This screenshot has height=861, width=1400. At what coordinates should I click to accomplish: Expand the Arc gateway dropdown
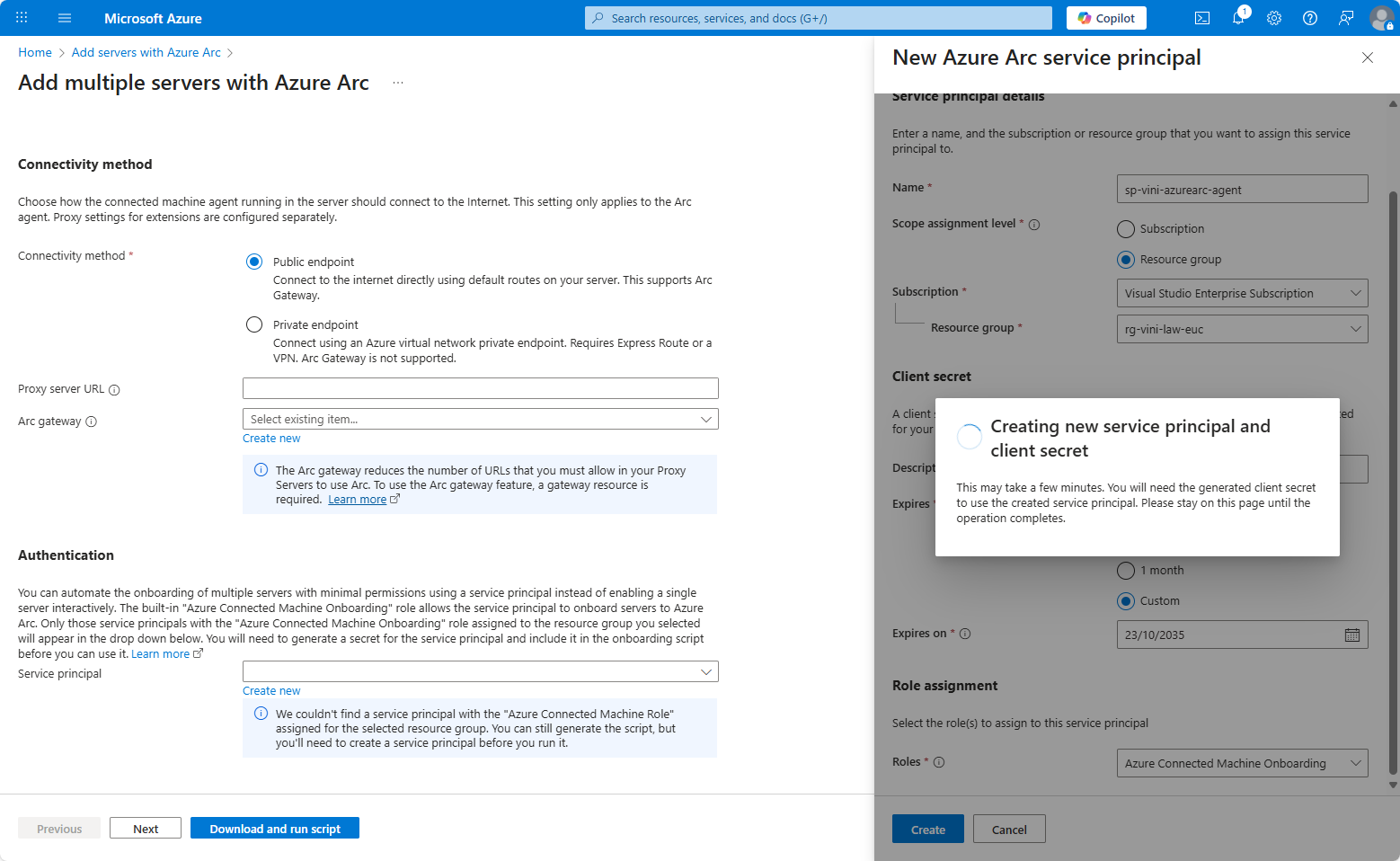point(480,420)
